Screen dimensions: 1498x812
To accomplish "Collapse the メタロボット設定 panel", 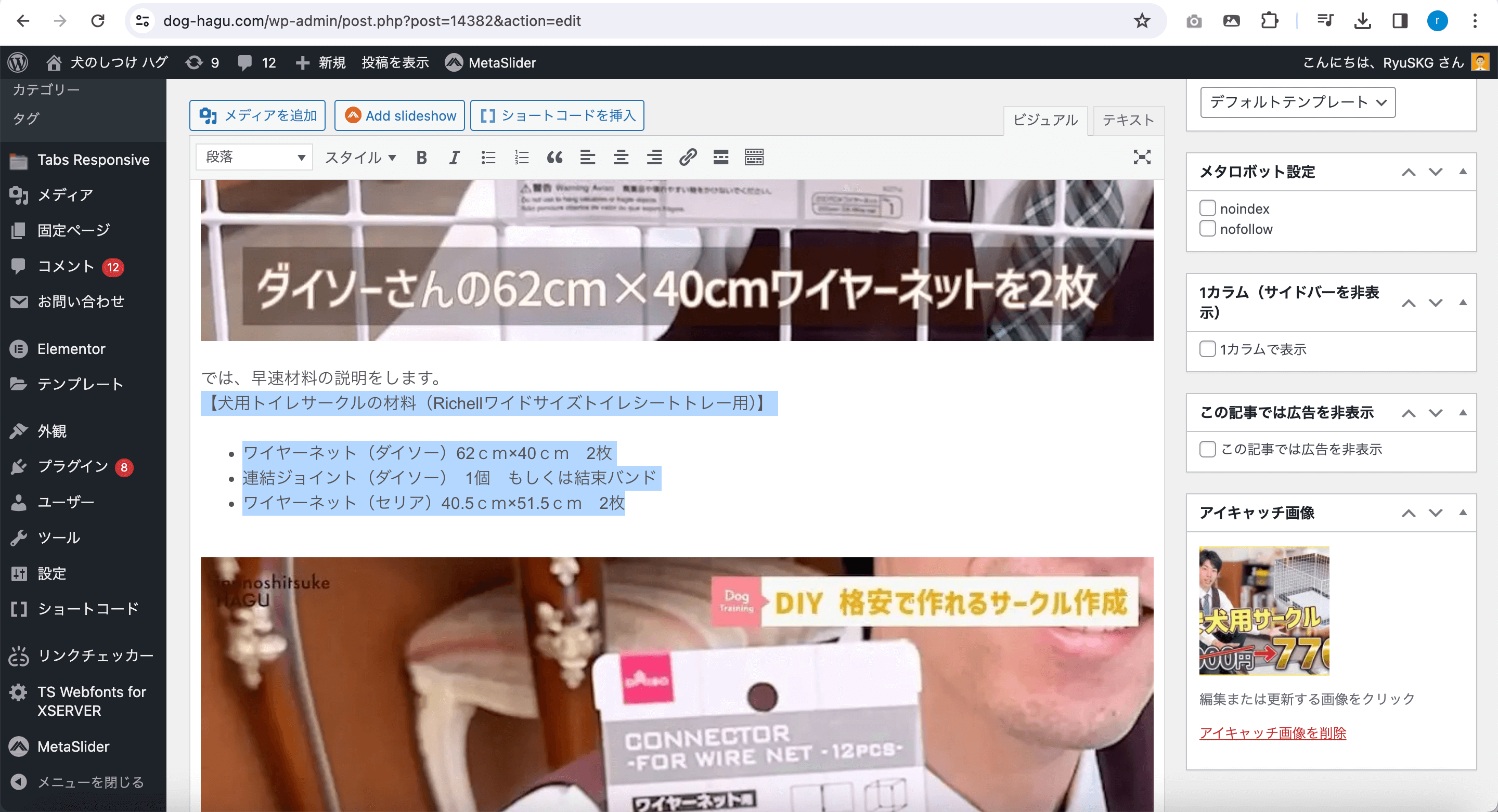I will 1463,172.
